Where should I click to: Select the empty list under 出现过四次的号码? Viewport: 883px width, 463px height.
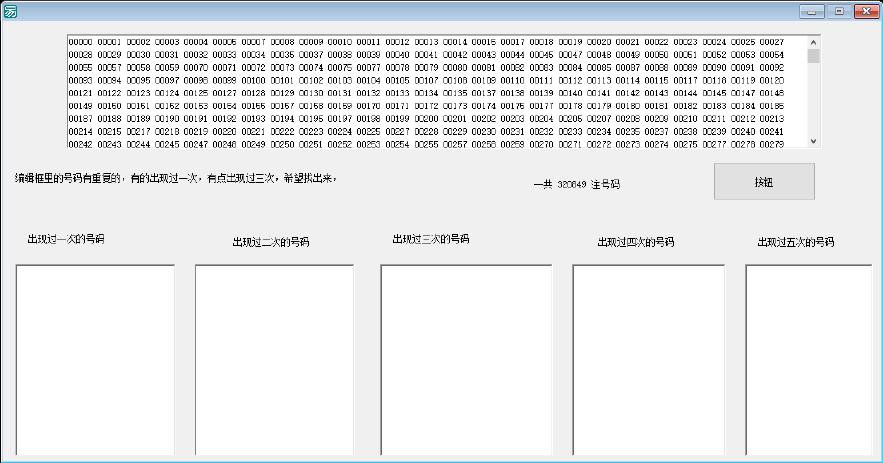tap(648, 359)
